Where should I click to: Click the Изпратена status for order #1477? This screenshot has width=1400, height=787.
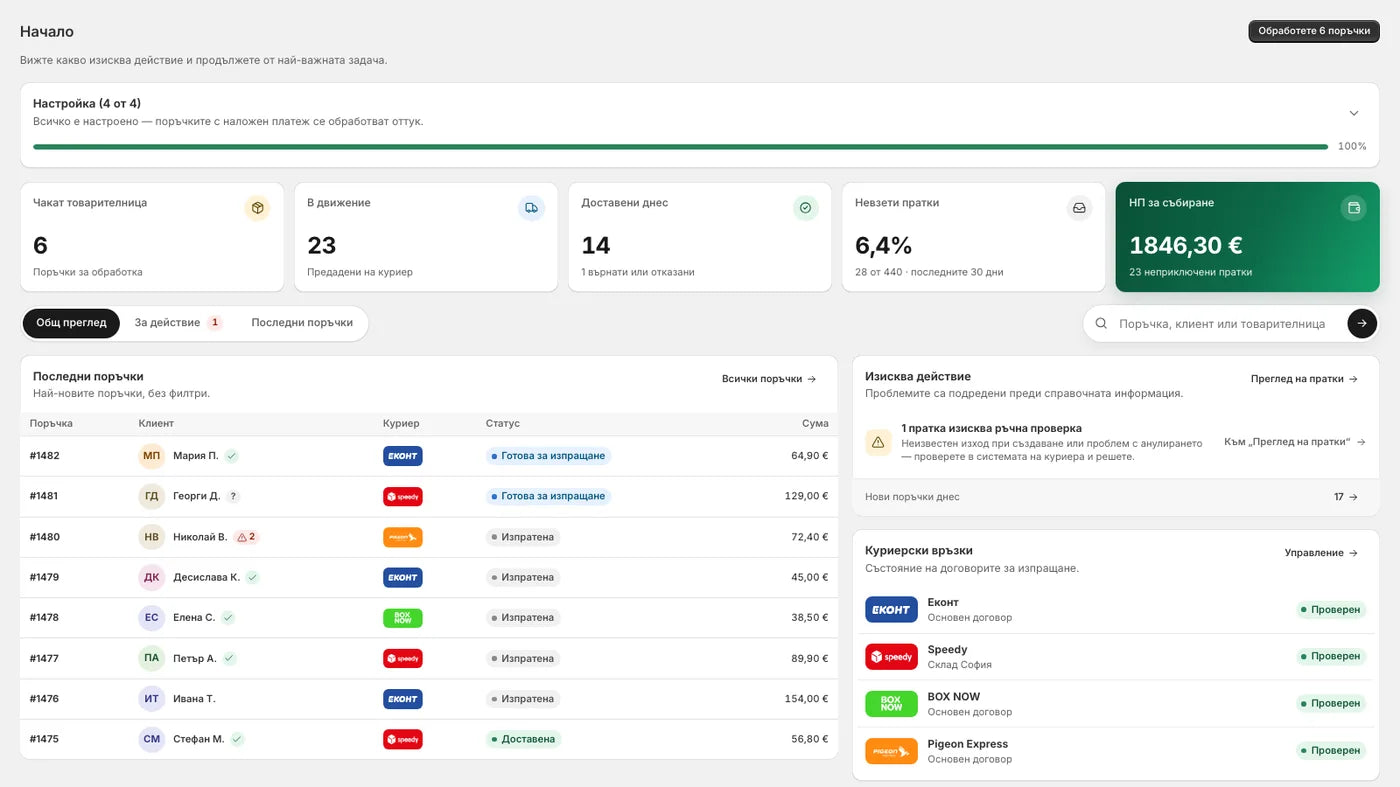(x=524, y=659)
